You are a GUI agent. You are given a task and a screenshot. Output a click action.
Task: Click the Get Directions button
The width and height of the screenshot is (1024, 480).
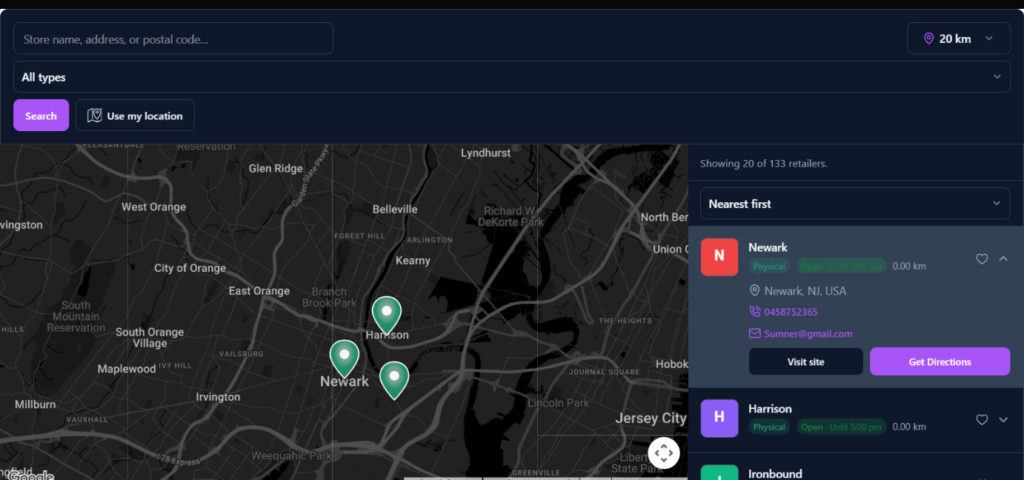click(x=940, y=362)
